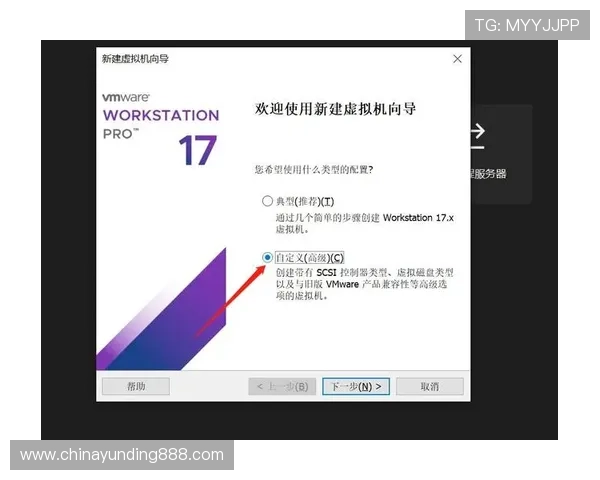Image resolution: width=600 pixels, height=480 pixels.
Task: Click the arrow icon in the background window
Action: point(478,137)
